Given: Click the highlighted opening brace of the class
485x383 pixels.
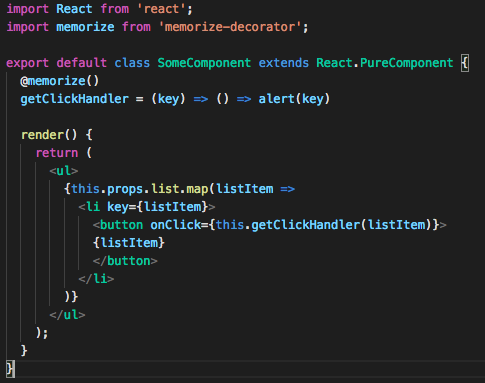Looking at the screenshot, I should 465,63.
